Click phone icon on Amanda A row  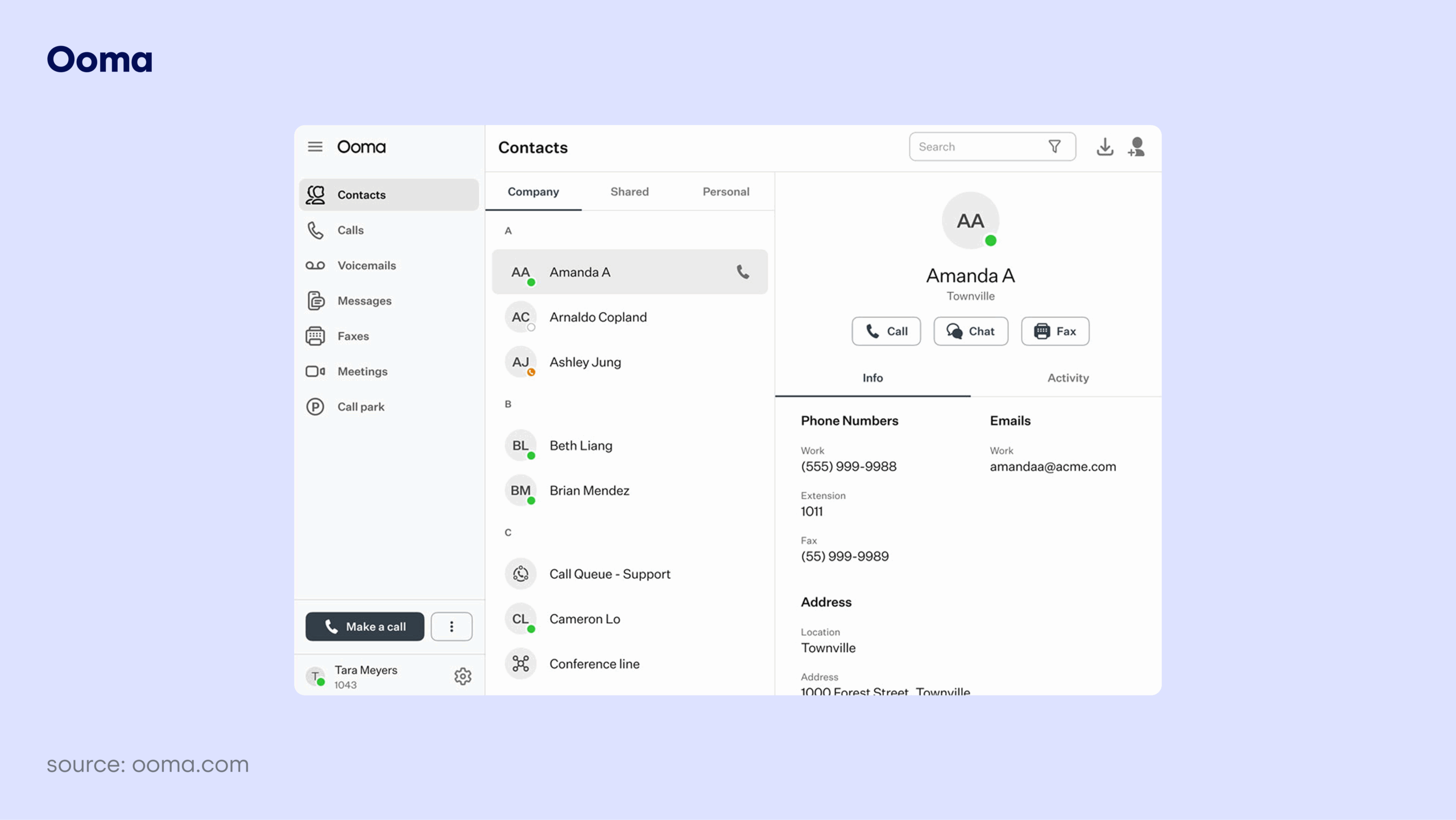pos(743,272)
